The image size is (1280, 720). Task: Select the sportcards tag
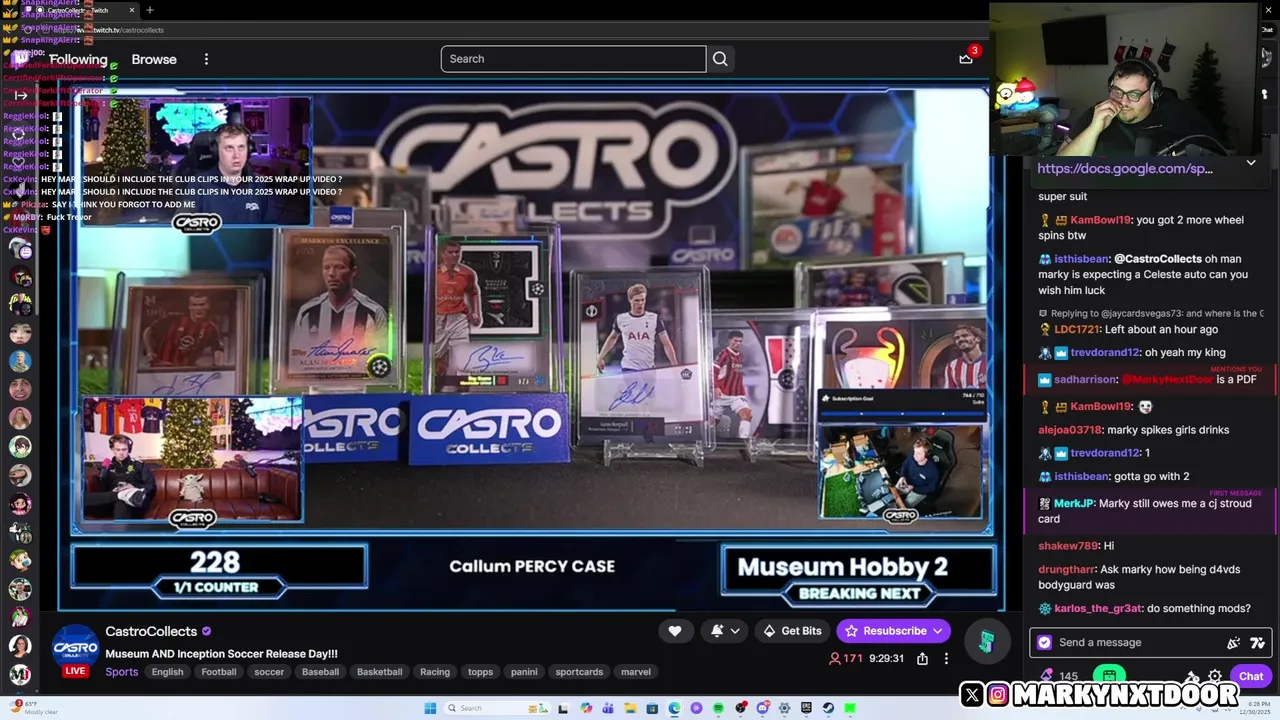point(579,672)
